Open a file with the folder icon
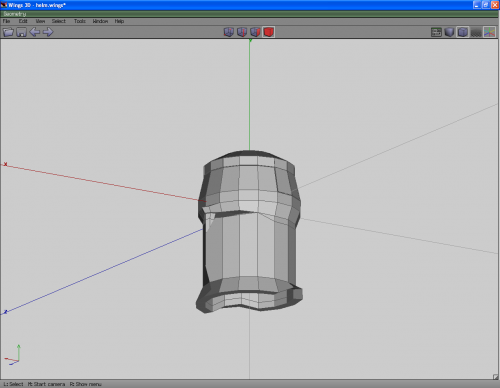 (8, 32)
